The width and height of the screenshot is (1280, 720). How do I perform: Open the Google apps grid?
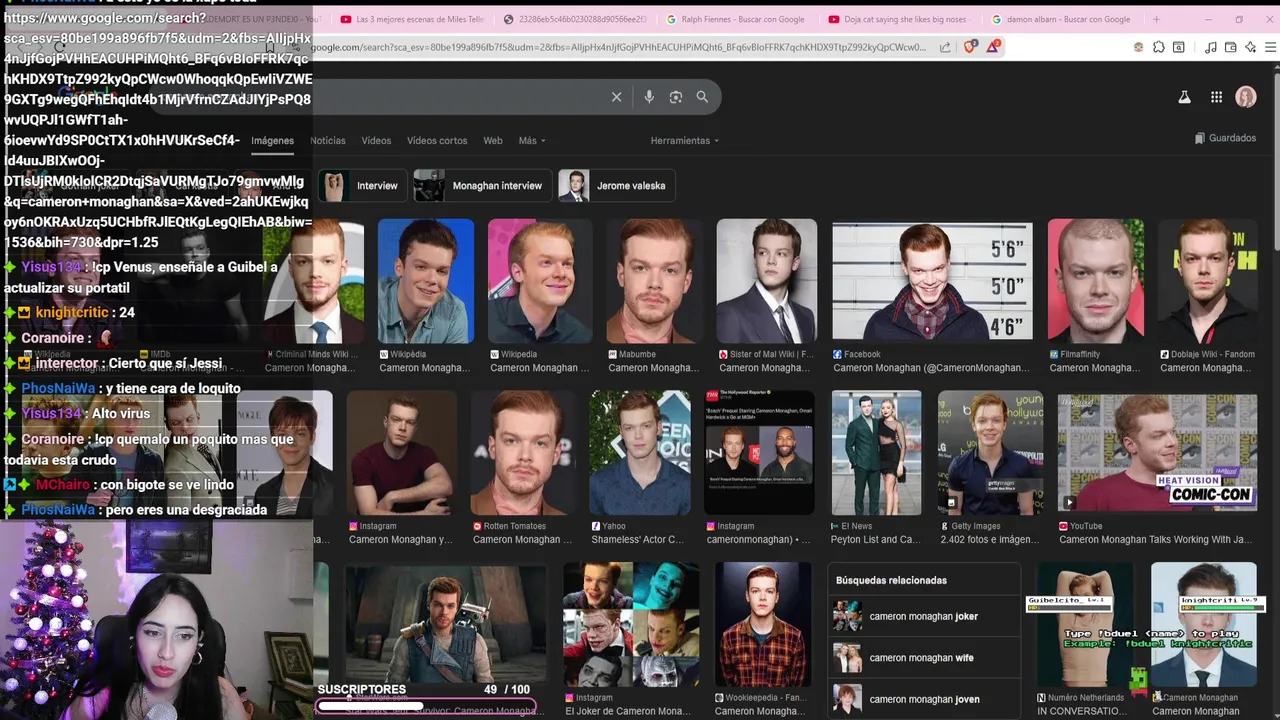point(1216,97)
